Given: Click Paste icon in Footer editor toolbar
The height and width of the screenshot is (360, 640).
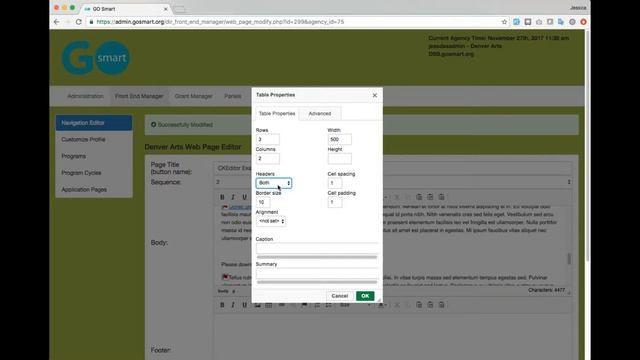Looking at the screenshot, I should [419, 305].
